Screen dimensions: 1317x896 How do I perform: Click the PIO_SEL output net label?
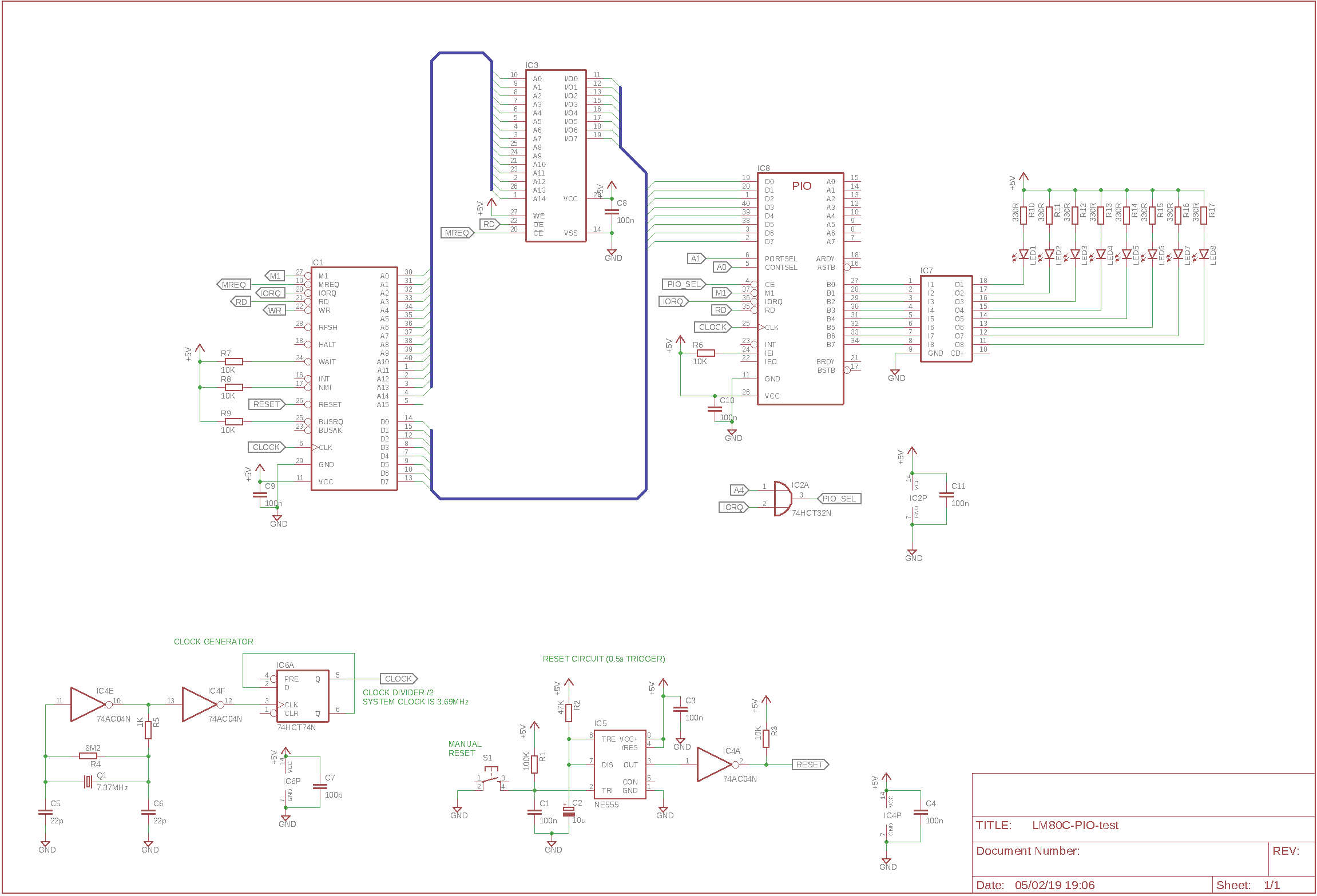[839, 499]
